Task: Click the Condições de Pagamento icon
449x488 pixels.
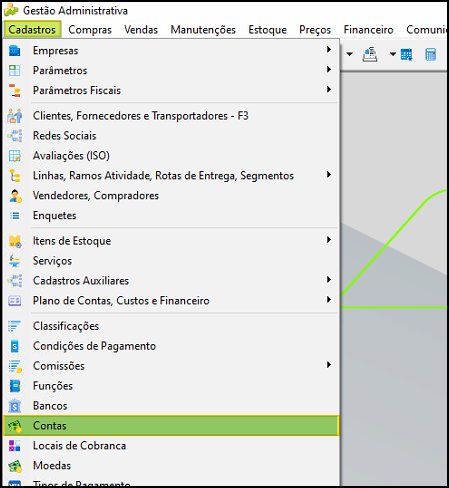Action: 15,346
